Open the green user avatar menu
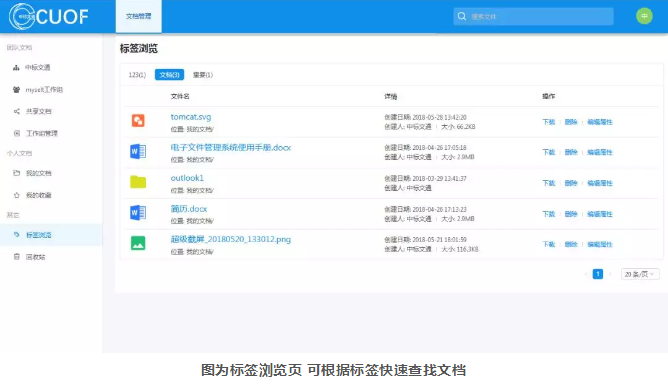668x392 pixels. coord(644,16)
